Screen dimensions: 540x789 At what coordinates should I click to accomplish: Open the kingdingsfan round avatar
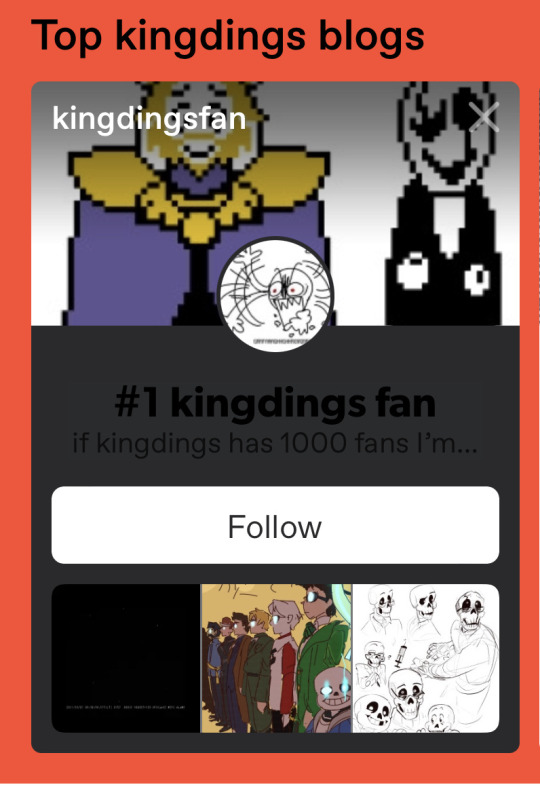tap(275, 294)
